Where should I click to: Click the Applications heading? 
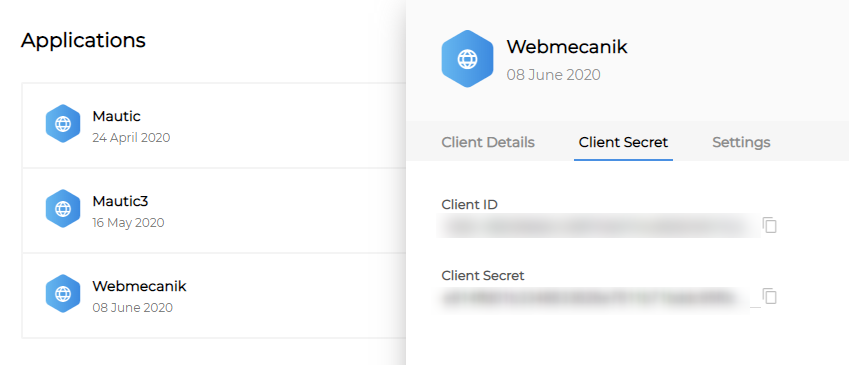[x=83, y=41]
